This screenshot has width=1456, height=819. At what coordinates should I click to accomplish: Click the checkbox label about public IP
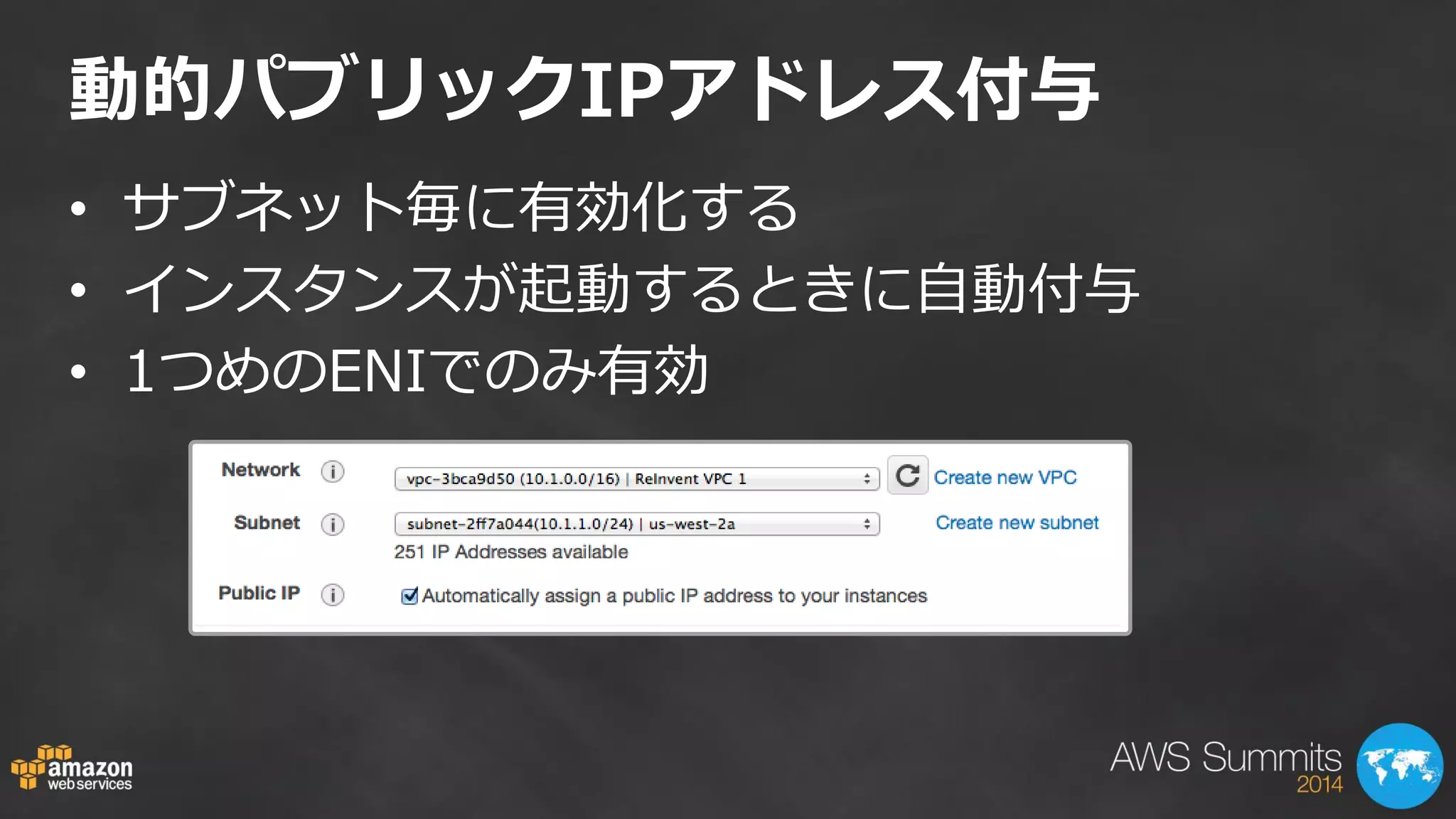click(x=674, y=596)
